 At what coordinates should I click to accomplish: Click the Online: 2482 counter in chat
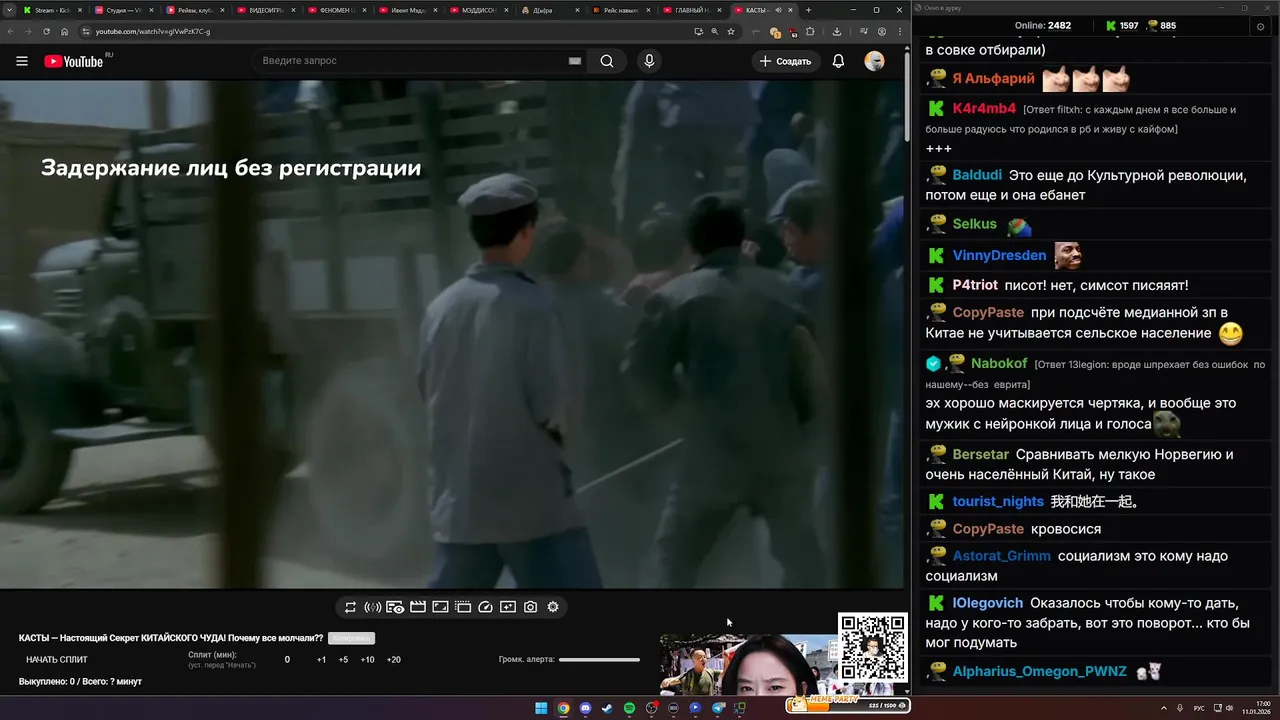[1043, 26]
